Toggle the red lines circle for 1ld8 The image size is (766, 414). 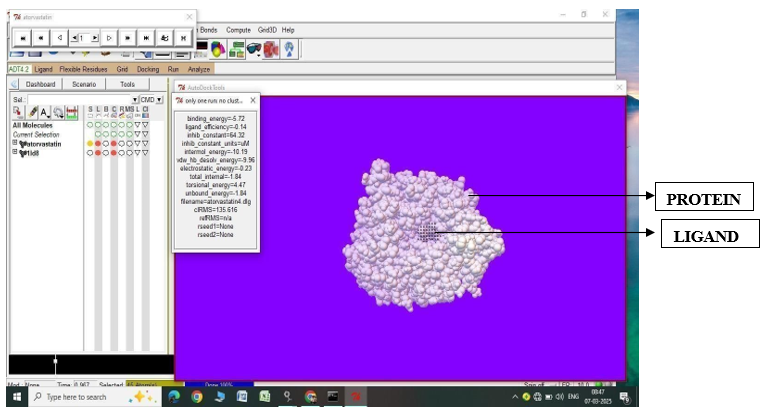[98, 153]
